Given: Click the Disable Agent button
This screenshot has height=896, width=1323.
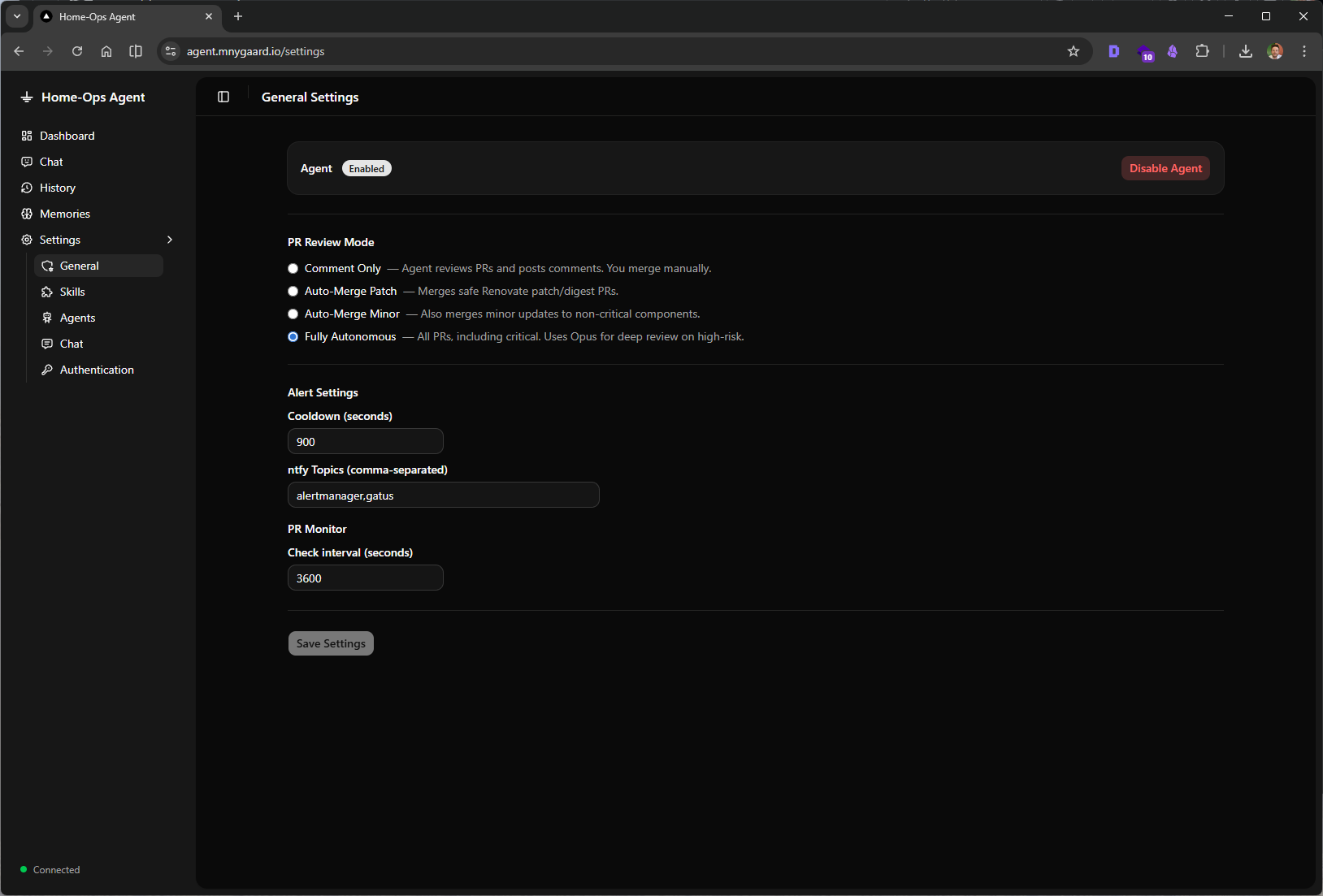Looking at the screenshot, I should [x=1165, y=168].
